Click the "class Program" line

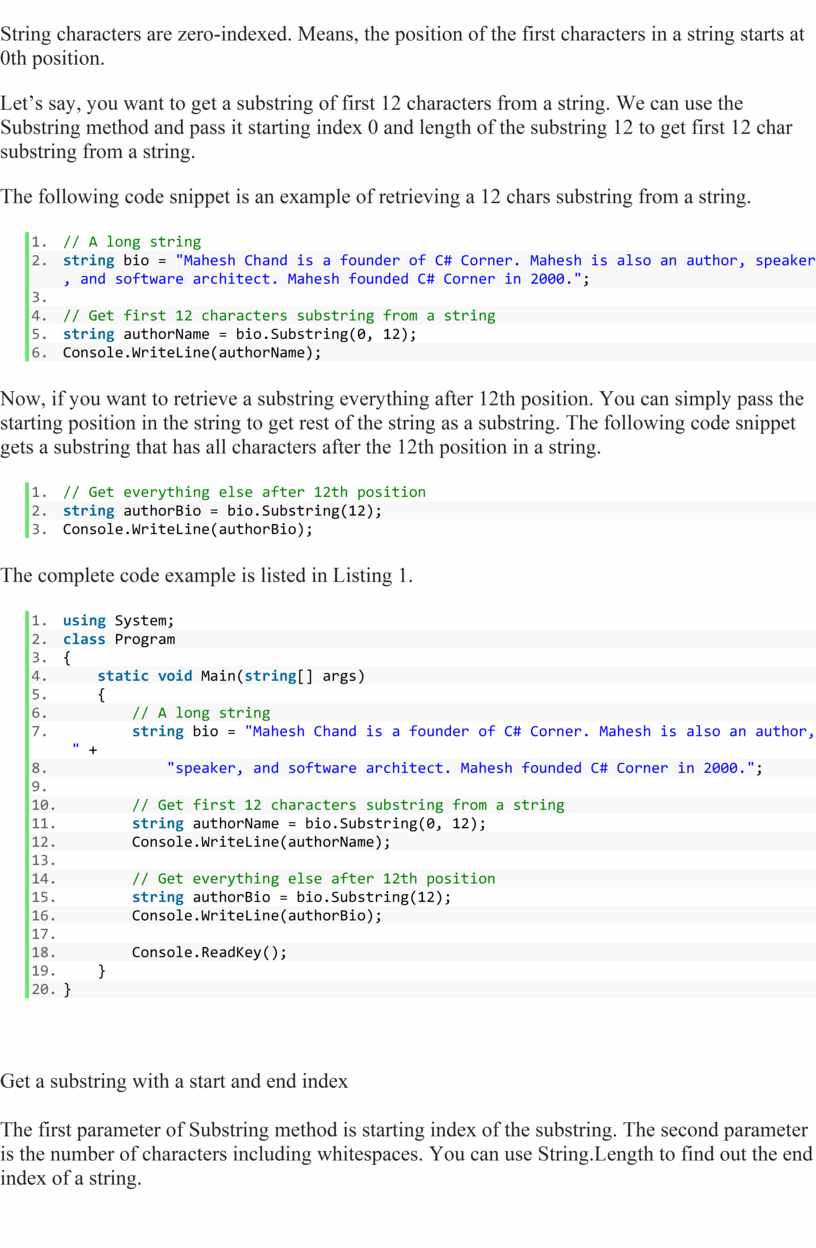click(118, 639)
